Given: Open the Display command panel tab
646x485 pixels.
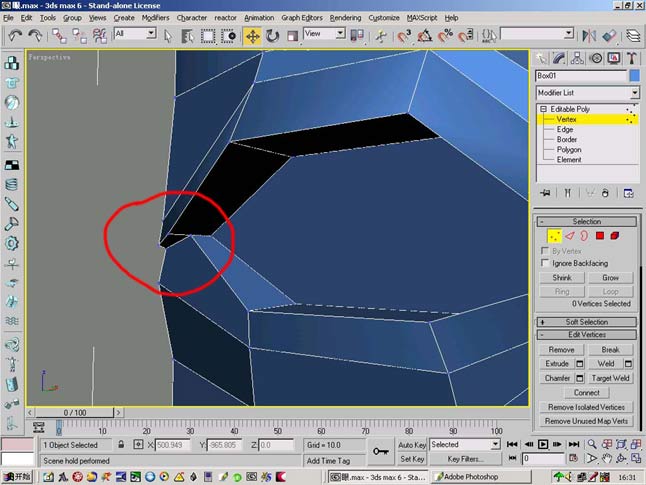Looking at the screenshot, I should (x=614, y=58).
